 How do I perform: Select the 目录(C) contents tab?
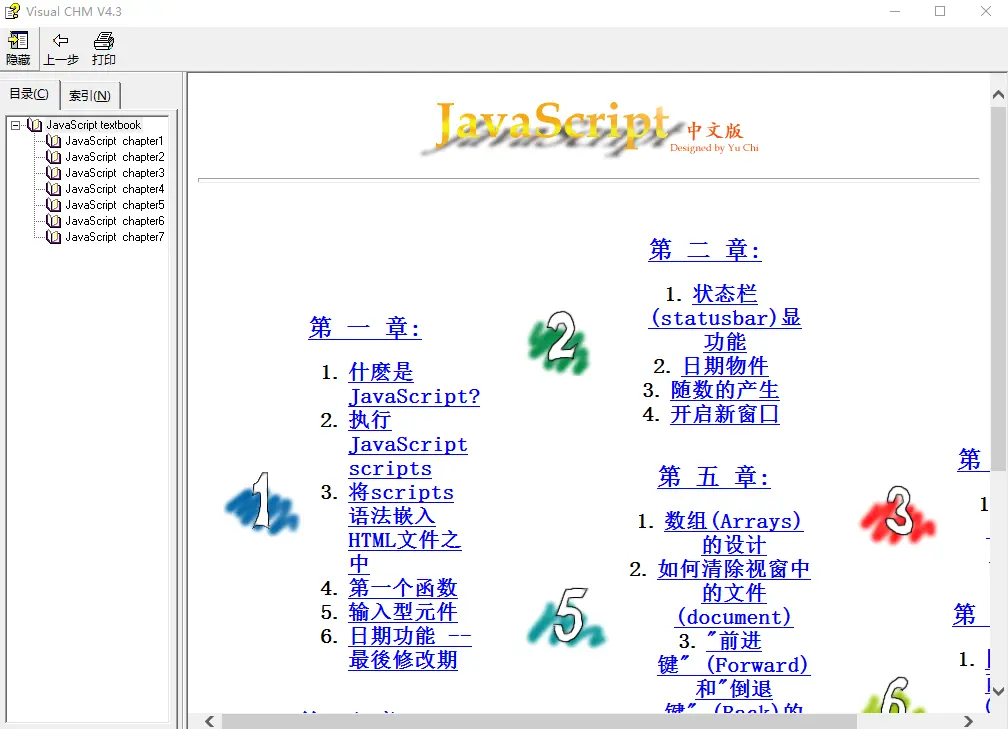29,94
